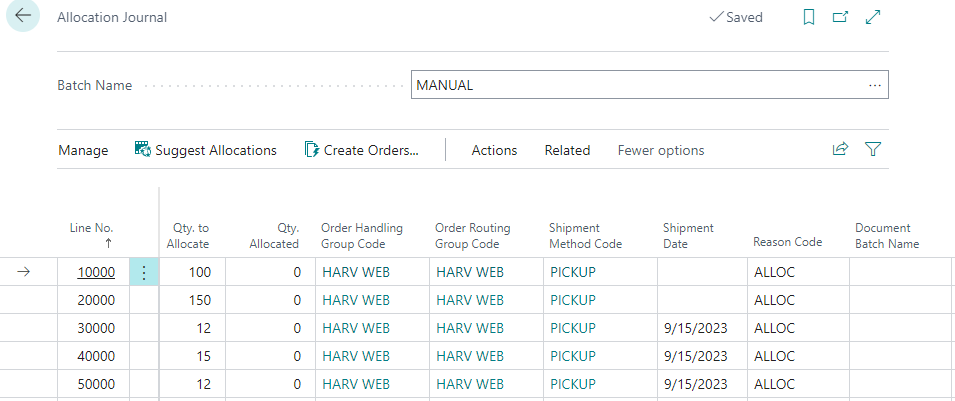The image size is (955, 401).
Task: Click the Suggest Allocations action
Action: (206, 150)
